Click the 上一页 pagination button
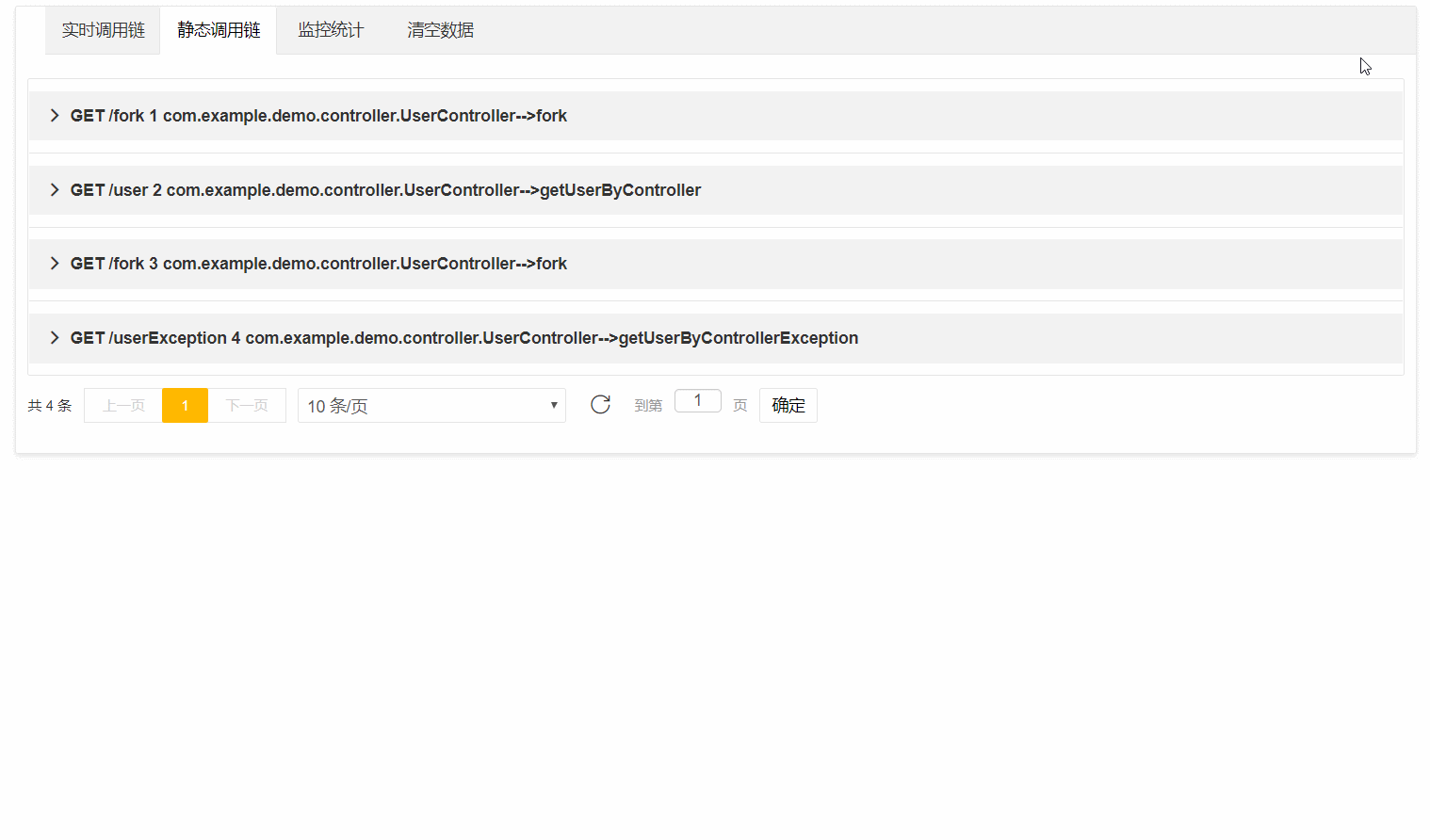1430x840 pixels. (x=122, y=405)
